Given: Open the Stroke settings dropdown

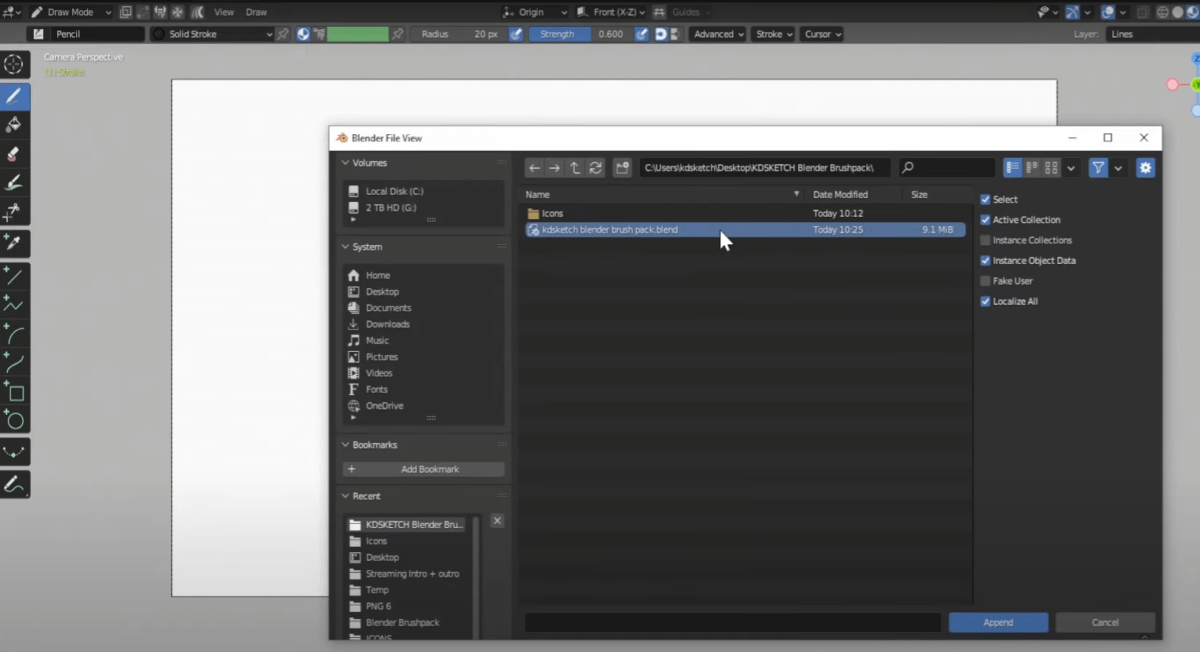Looking at the screenshot, I should (x=773, y=34).
